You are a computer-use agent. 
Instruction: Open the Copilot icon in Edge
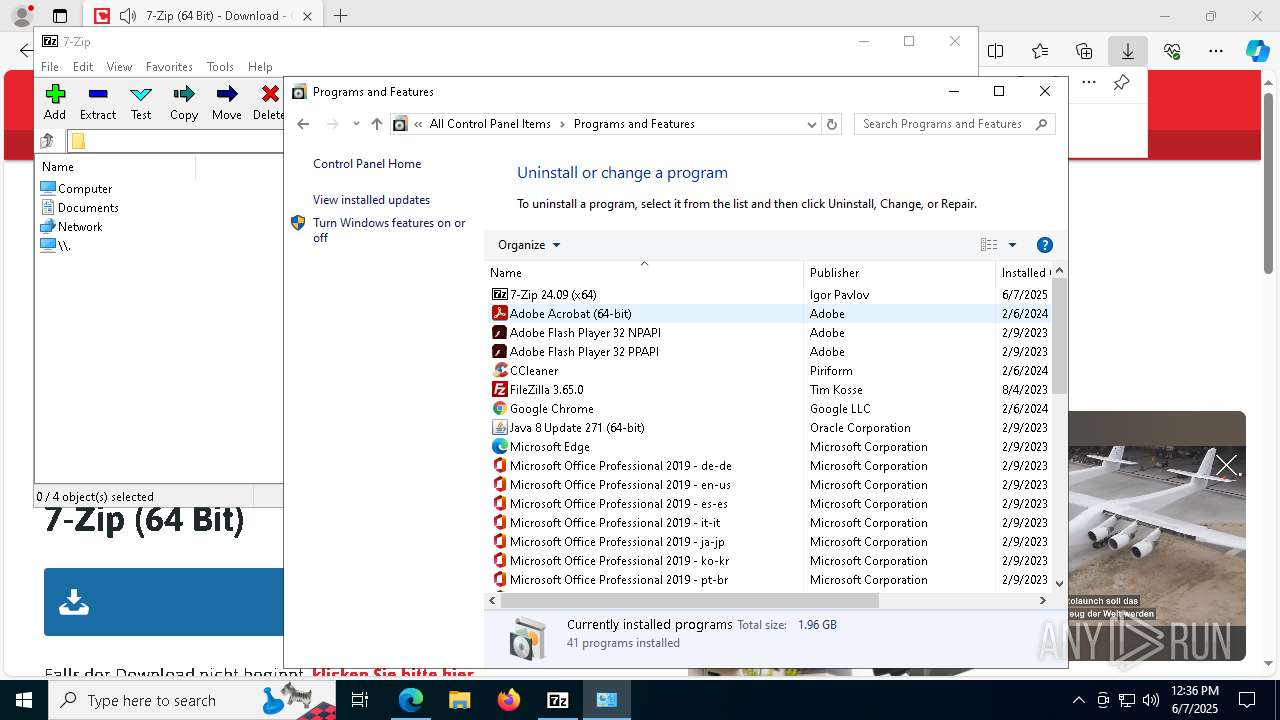(1257, 51)
